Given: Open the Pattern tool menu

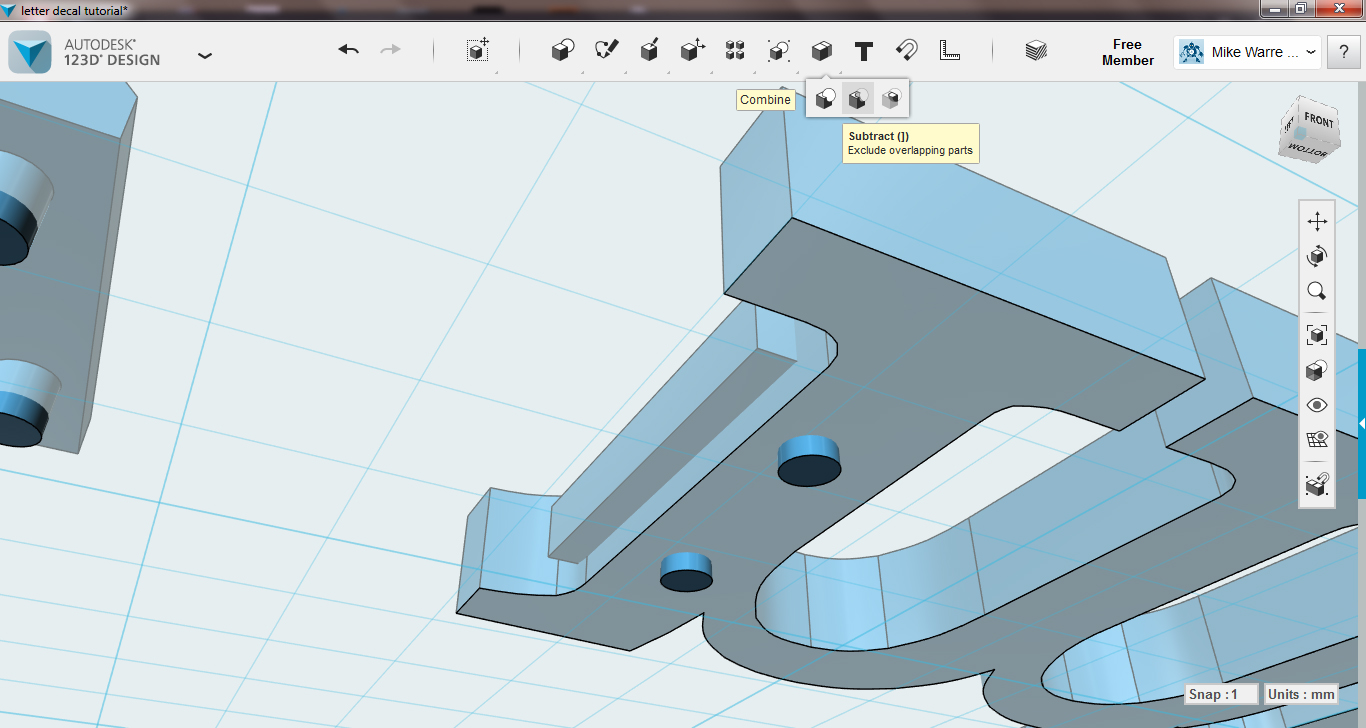Looking at the screenshot, I should point(735,51).
